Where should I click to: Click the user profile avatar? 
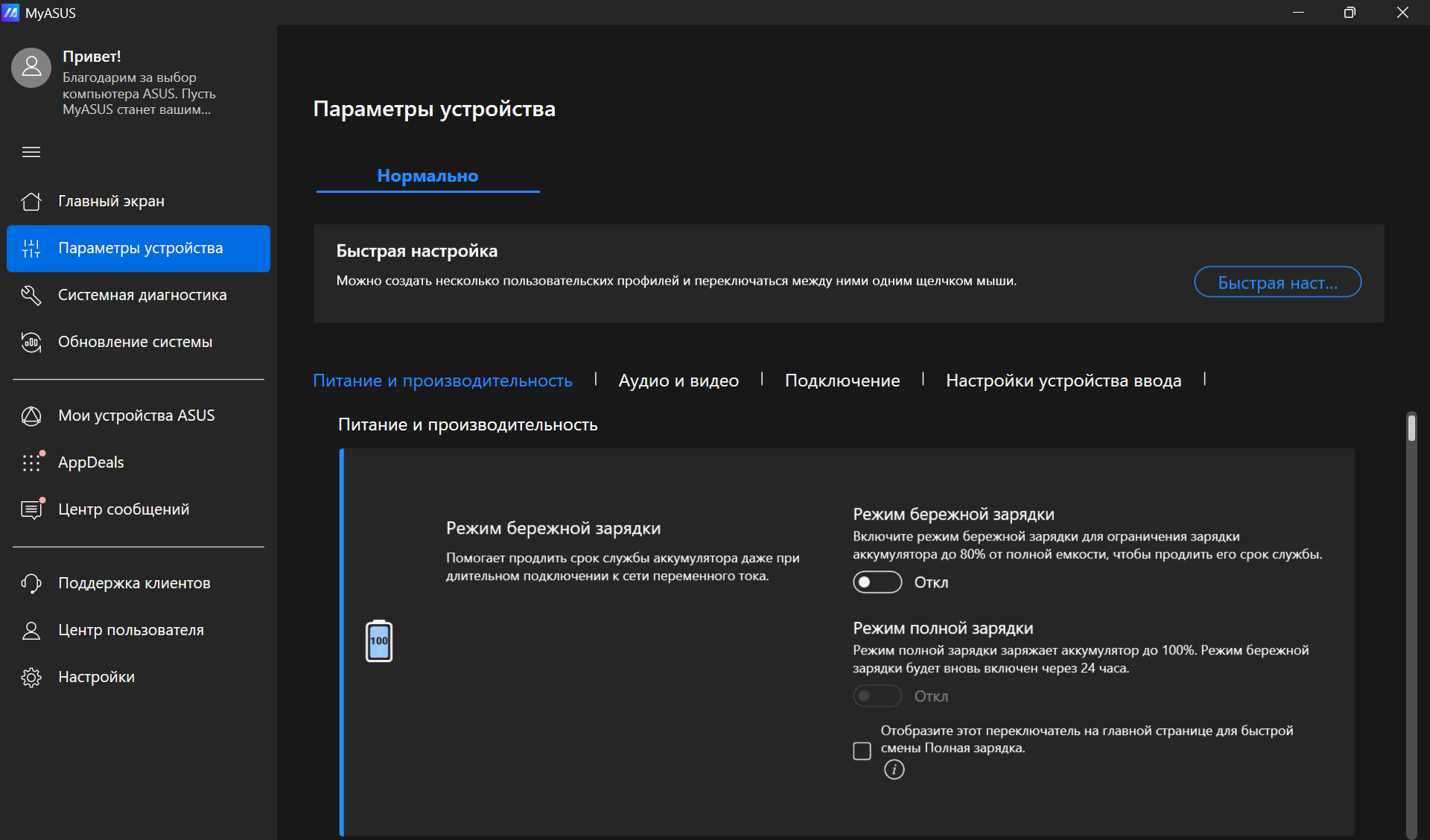[31, 69]
